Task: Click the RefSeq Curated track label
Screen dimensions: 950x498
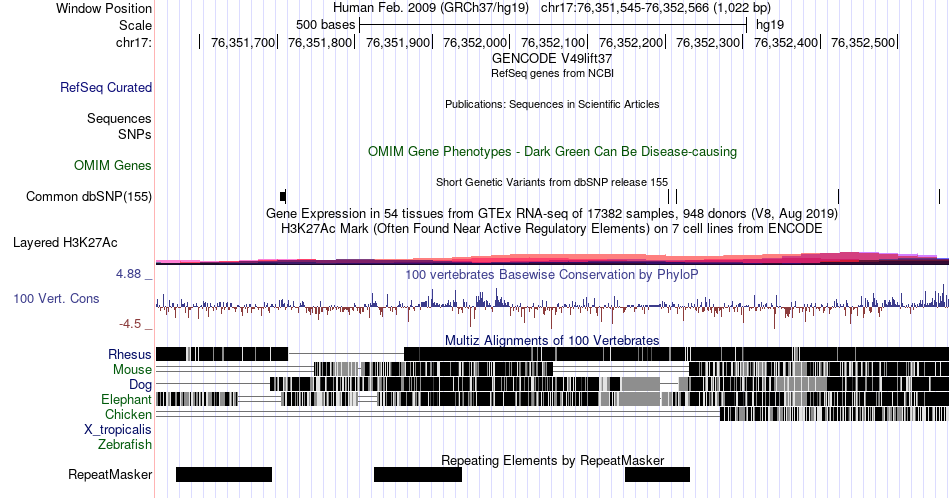Action: [106, 87]
